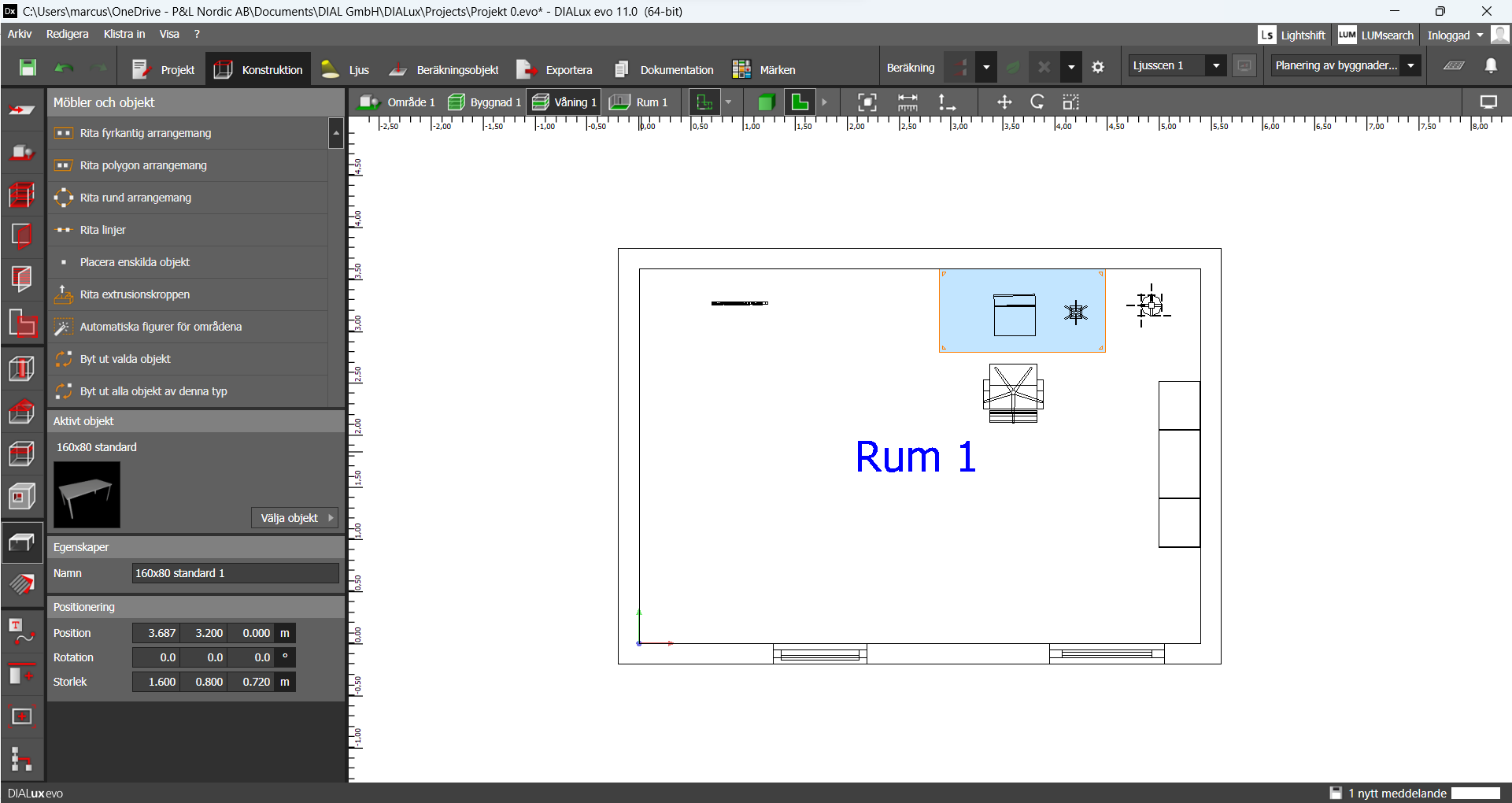Switch to the Dokumentation tab
Viewport: 1512px width, 803px height.
coord(664,69)
